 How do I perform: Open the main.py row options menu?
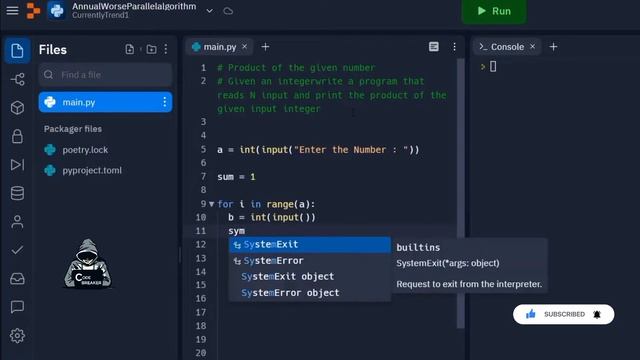click(x=164, y=102)
